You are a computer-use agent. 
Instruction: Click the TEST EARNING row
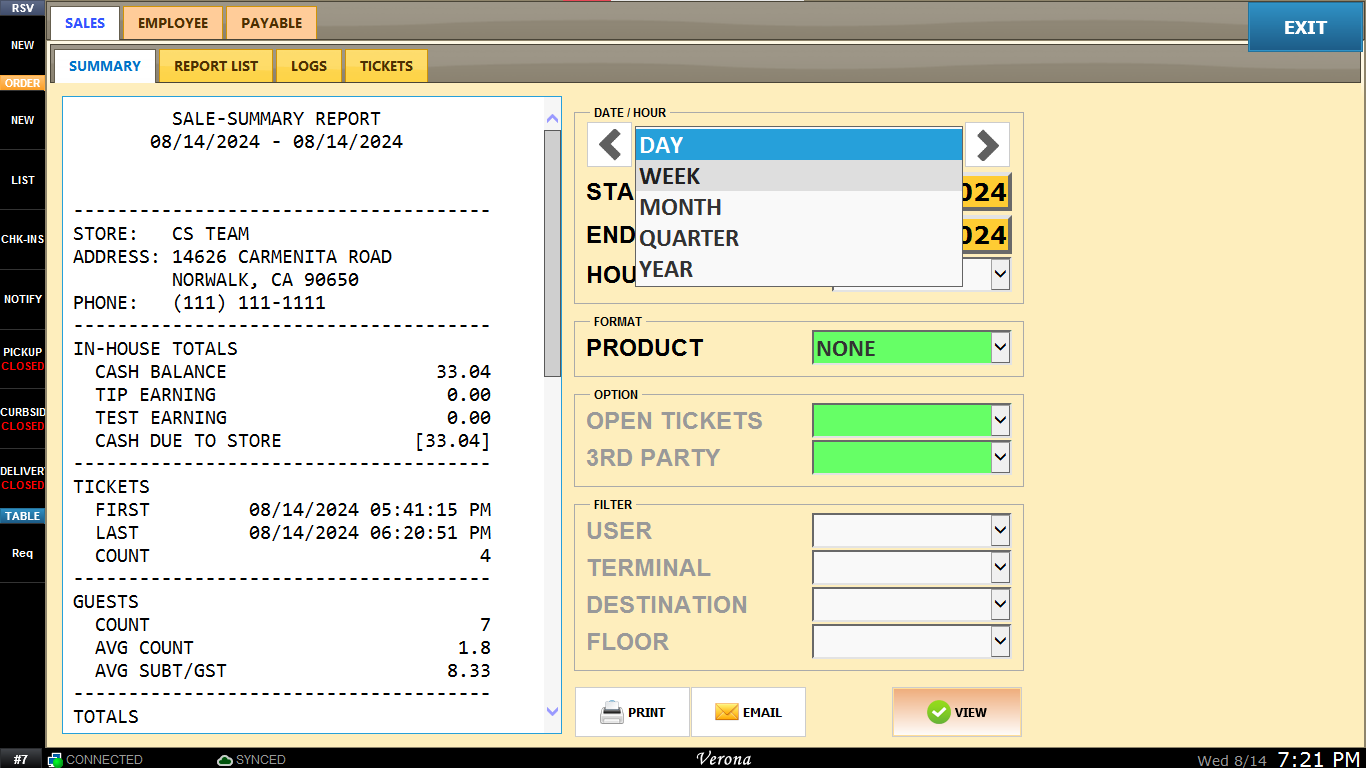[293, 418]
